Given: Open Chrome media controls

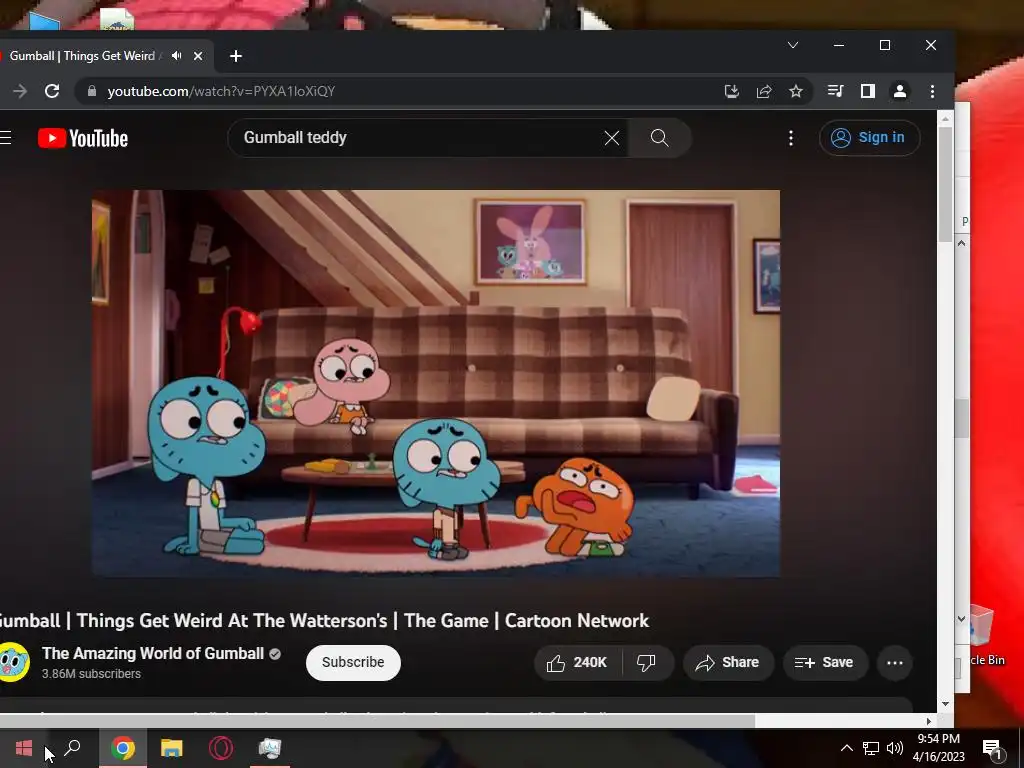Looking at the screenshot, I should click(835, 91).
